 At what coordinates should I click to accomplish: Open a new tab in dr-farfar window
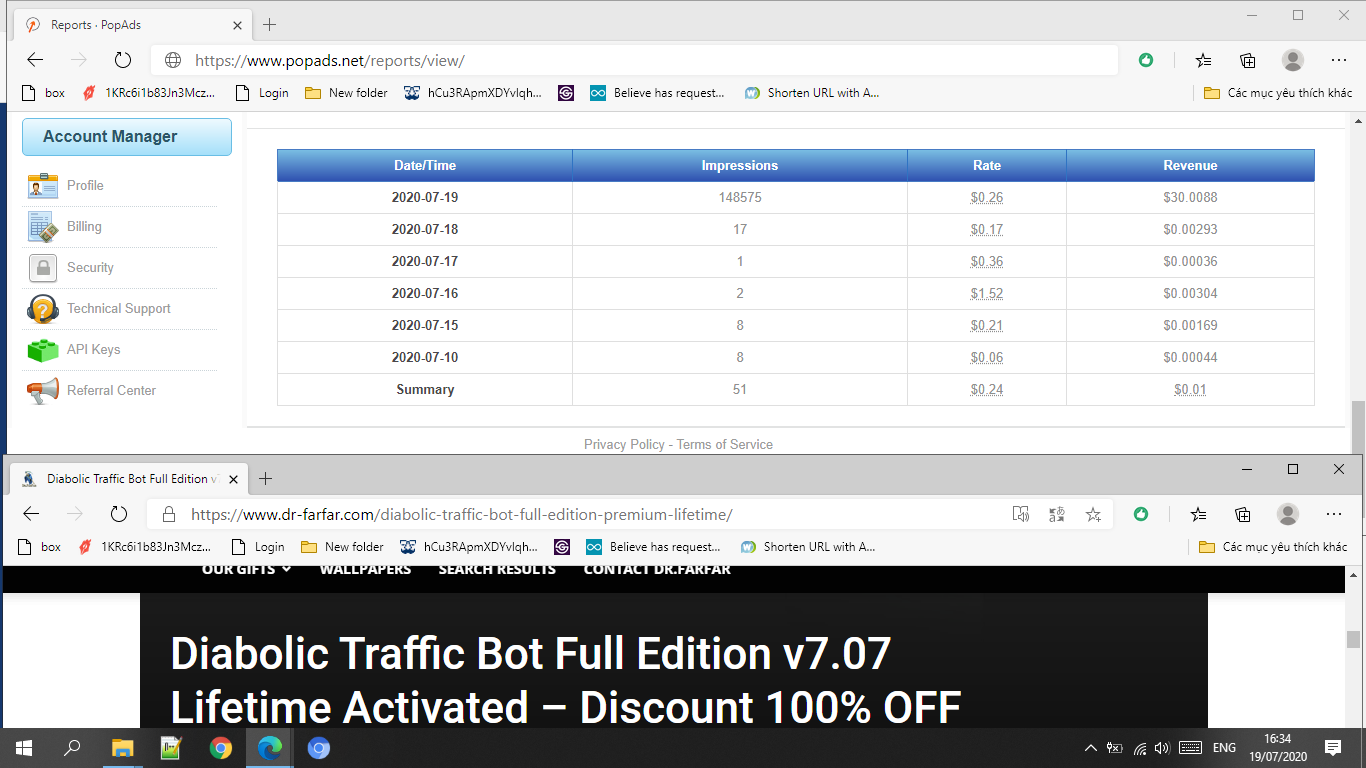click(x=265, y=479)
